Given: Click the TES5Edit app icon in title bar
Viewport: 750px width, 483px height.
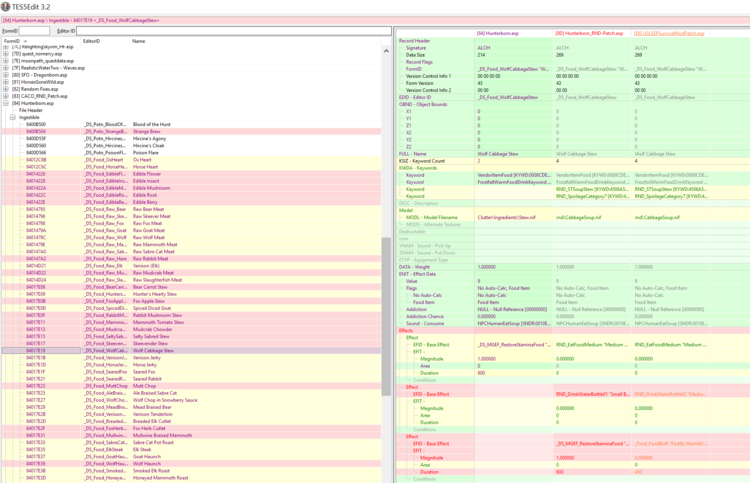Looking at the screenshot, I should pos(6,7).
